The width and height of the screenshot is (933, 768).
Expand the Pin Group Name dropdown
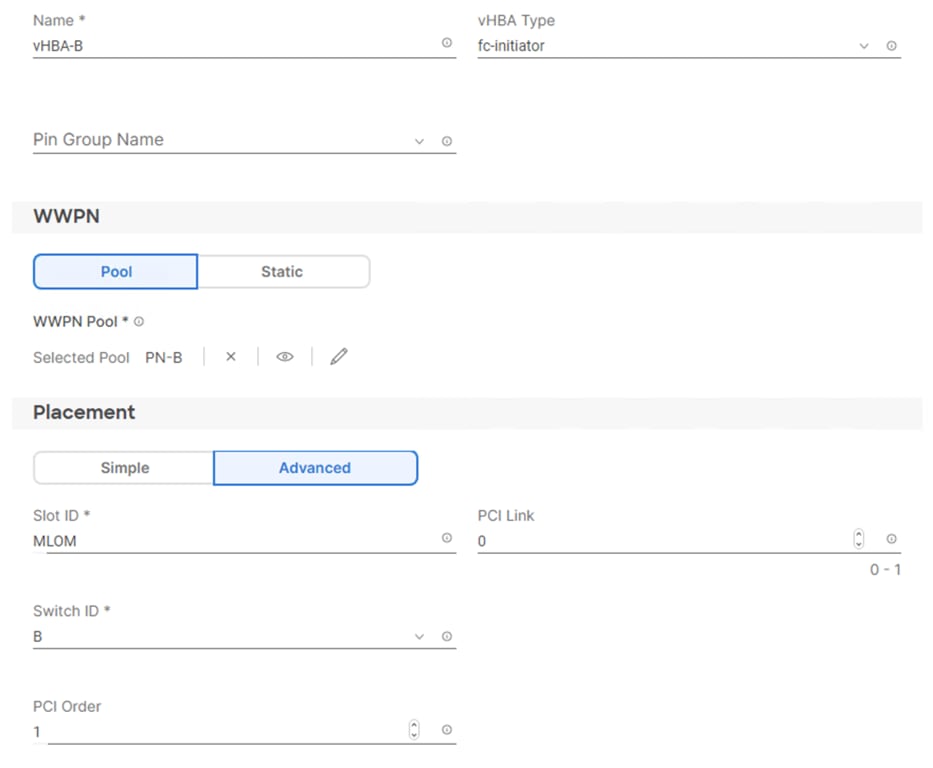[x=418, y=141]
